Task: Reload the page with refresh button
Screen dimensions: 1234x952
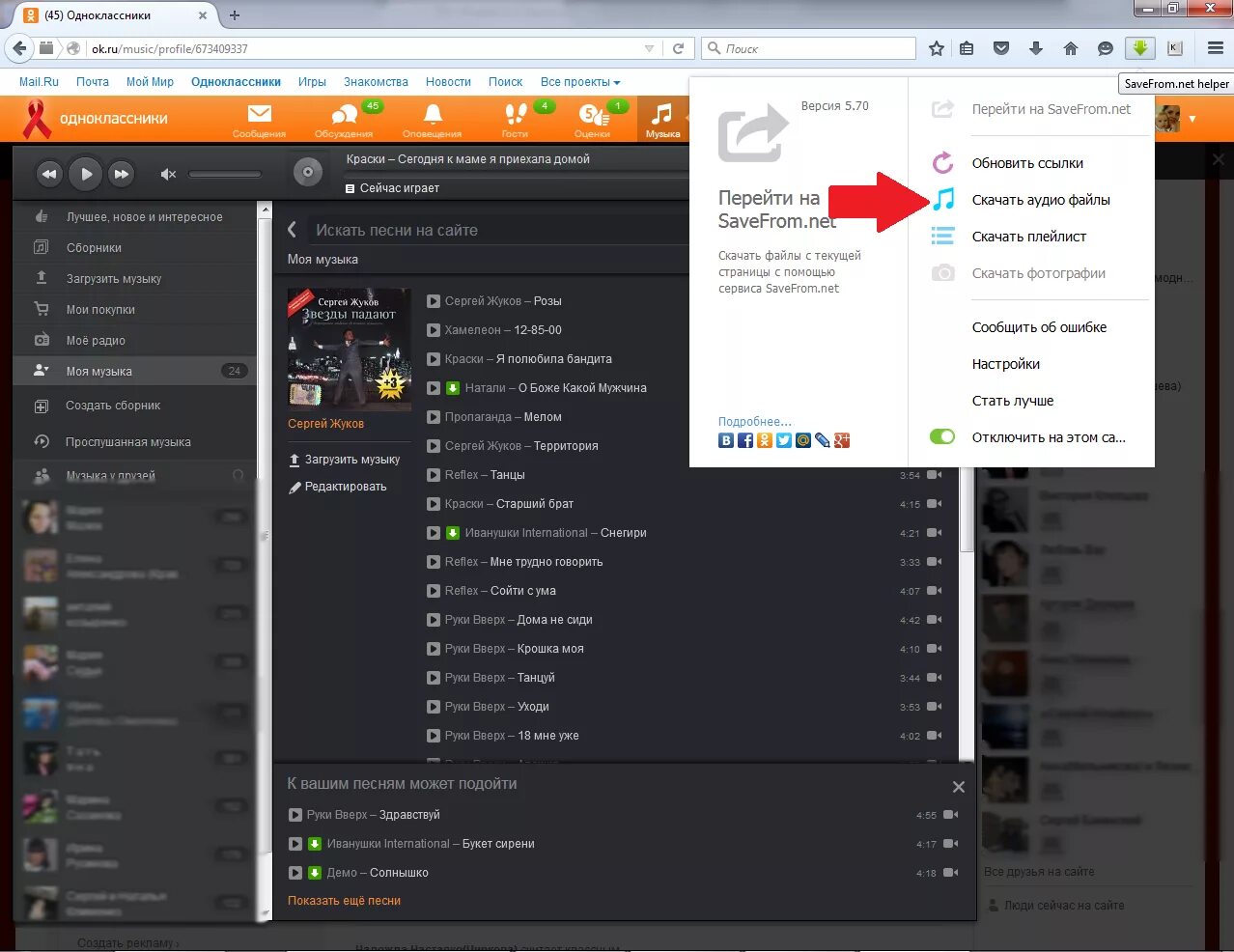Action: tap(679, 48)
